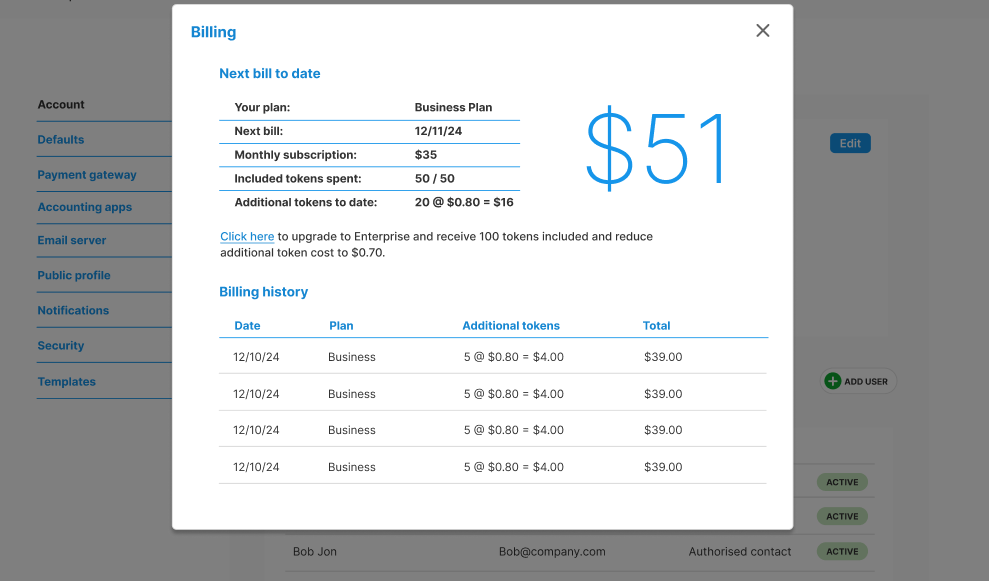
Task: Click the $35 monthly subscription value
Action: coord(426,155)
